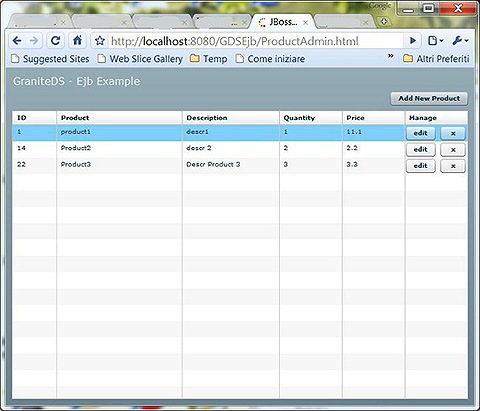The width and height of the screenshot is (480, 411).
Task: Close the JBoss tab
Action: click(305, 23)
